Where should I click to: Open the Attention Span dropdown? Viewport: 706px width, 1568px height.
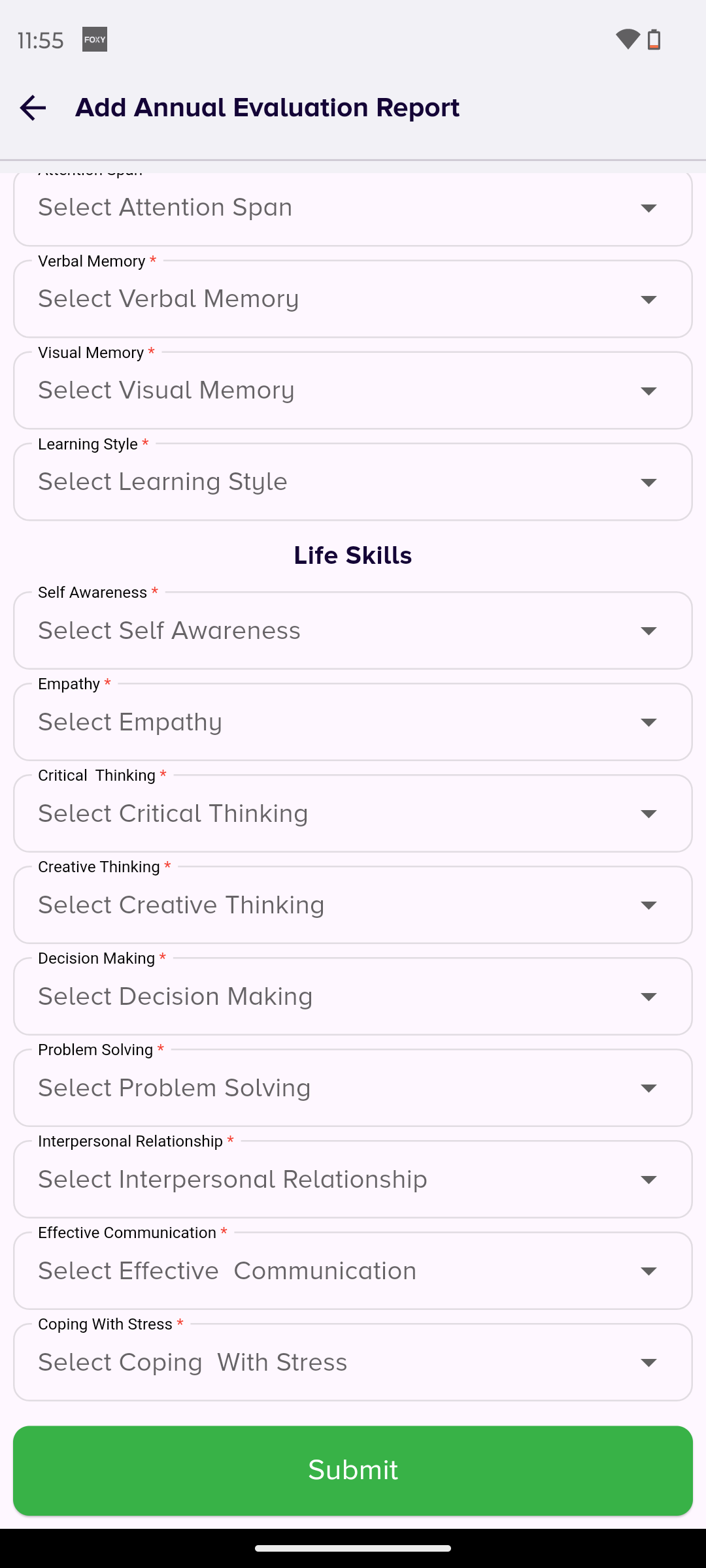[x=353, y=208]
